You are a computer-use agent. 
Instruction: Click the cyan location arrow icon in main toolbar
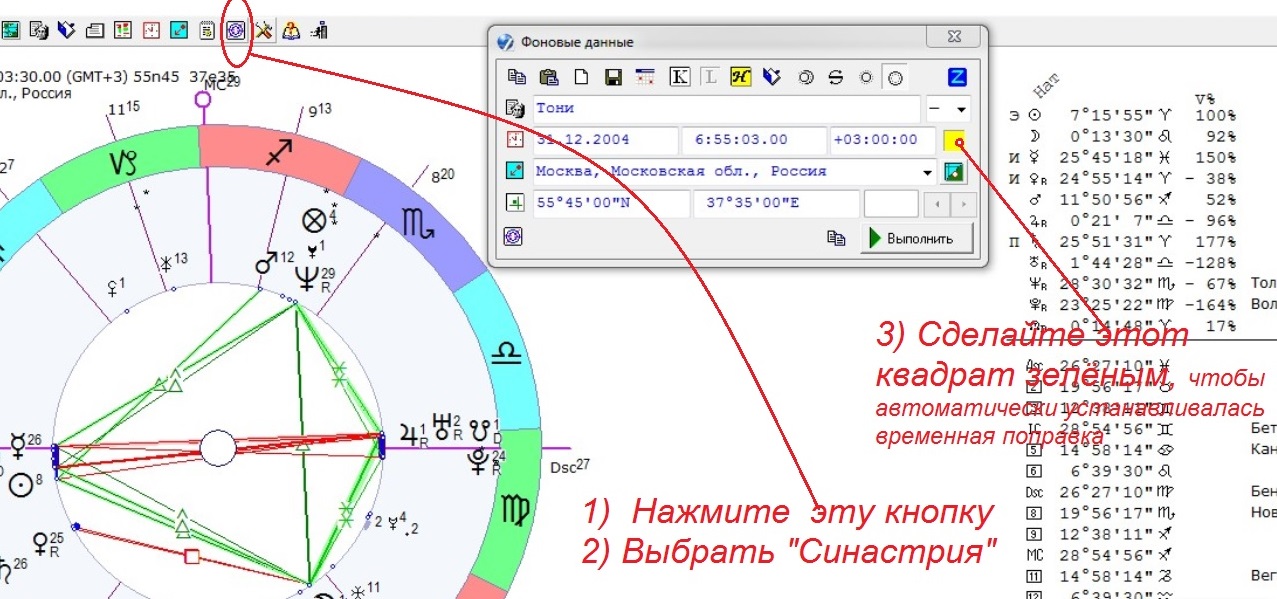[179, 30]
